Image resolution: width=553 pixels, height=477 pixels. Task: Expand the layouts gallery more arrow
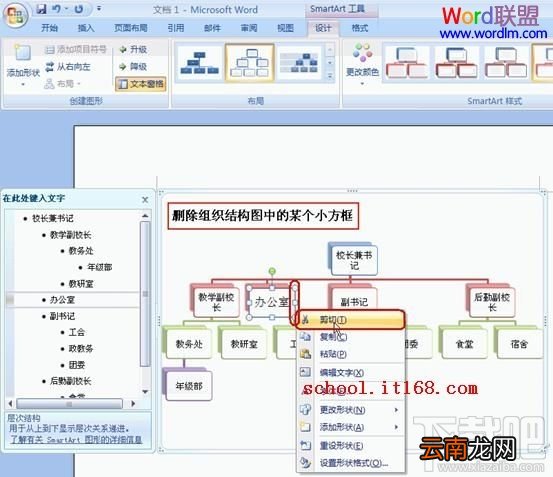coord(330,76)
